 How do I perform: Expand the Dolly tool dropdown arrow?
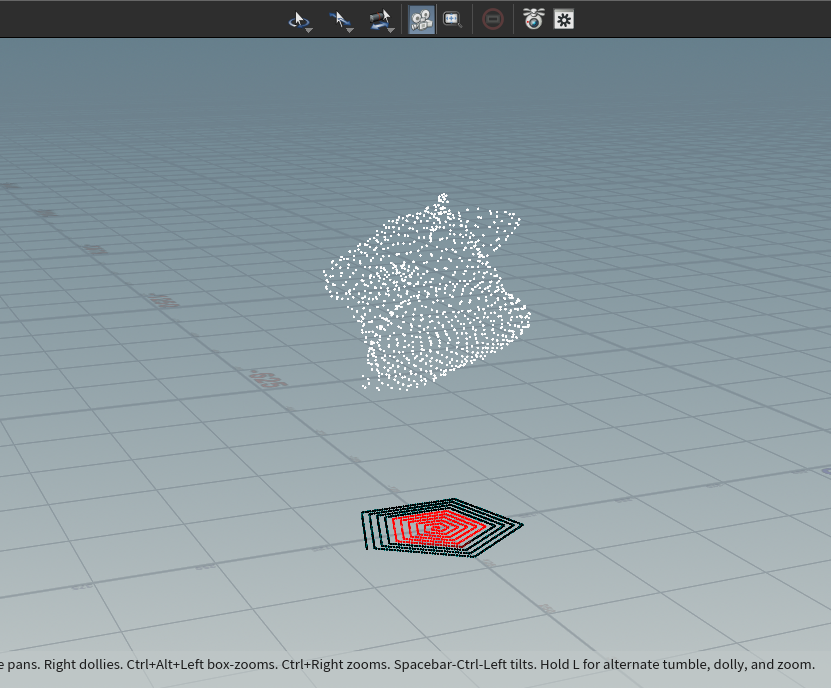click(390, 30)
